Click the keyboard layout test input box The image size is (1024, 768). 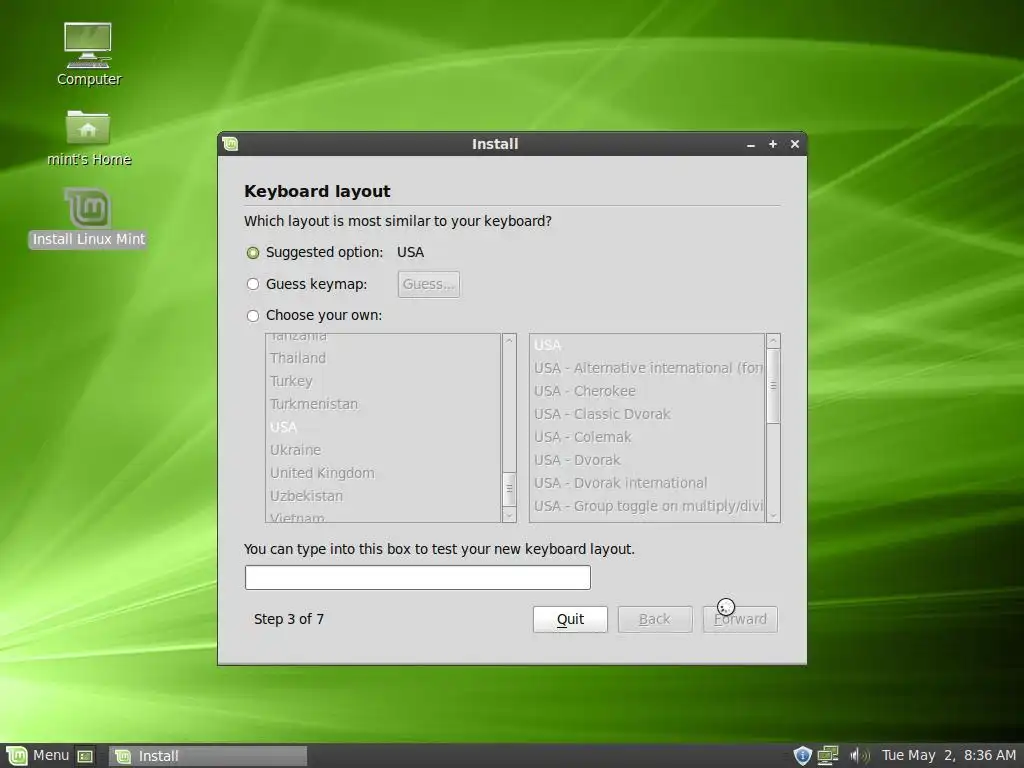418,578
